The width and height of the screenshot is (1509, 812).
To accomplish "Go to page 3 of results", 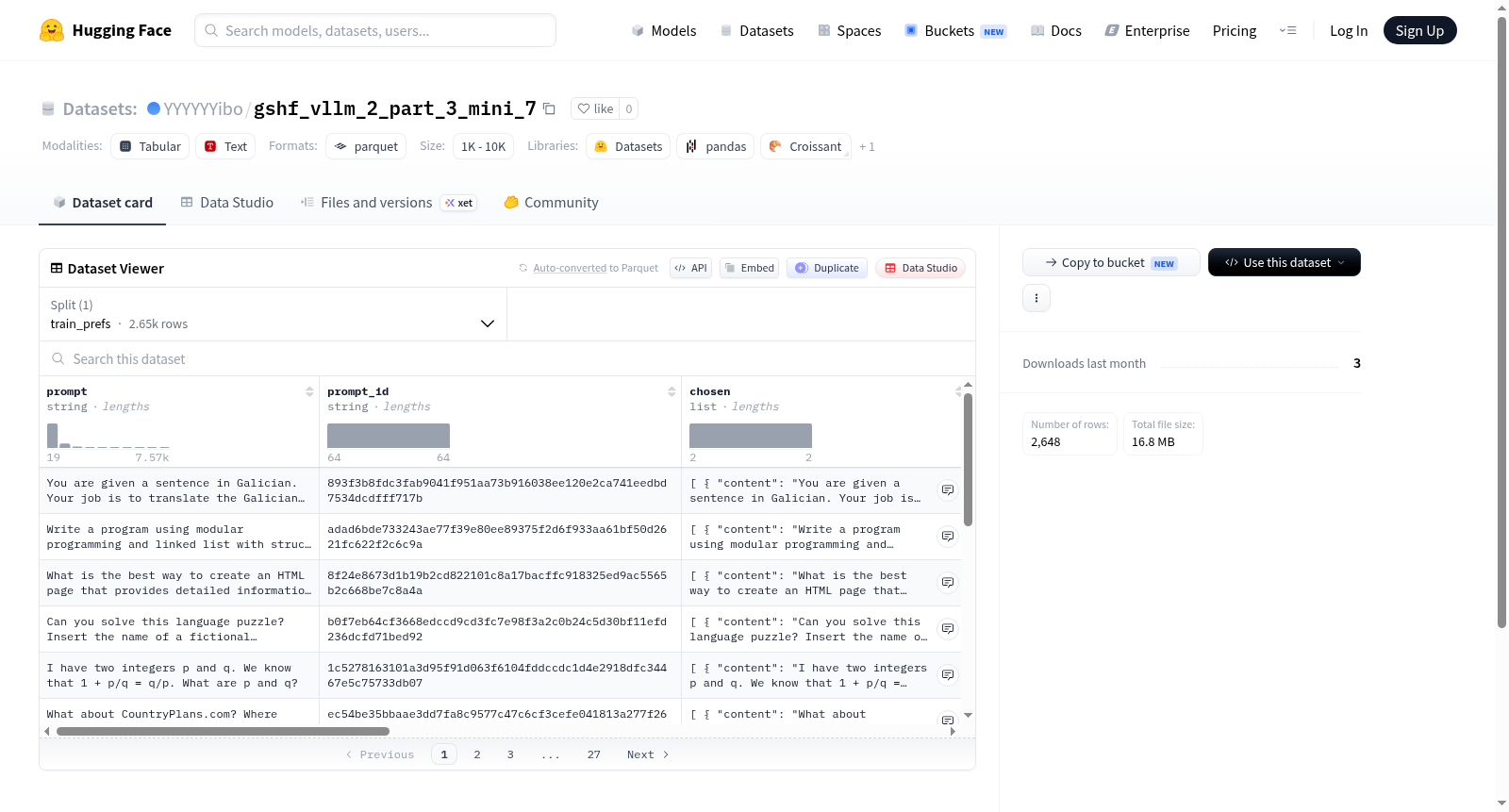I will (510, 754).
